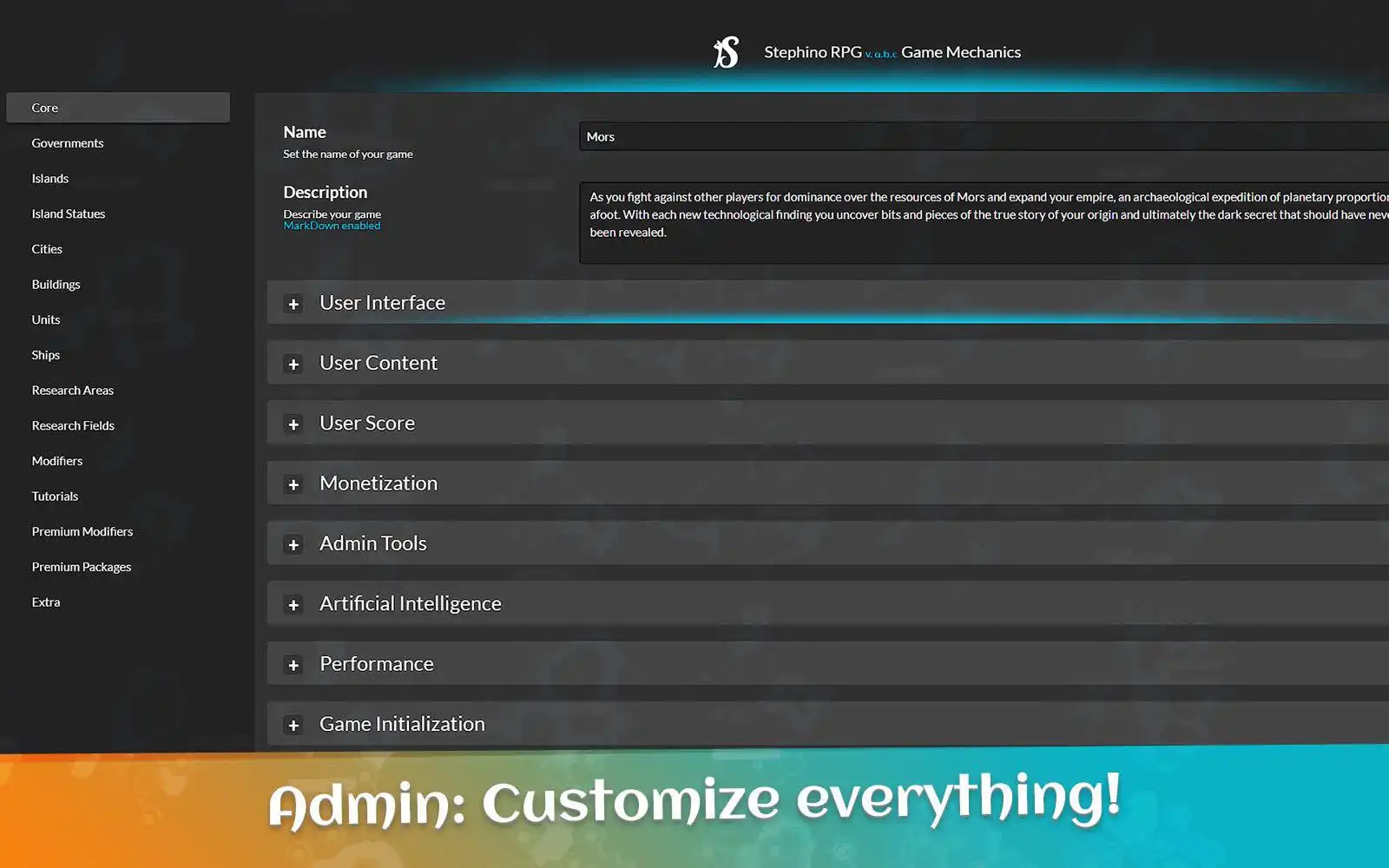
Task: Click the game Description text area
Action: 984,222
